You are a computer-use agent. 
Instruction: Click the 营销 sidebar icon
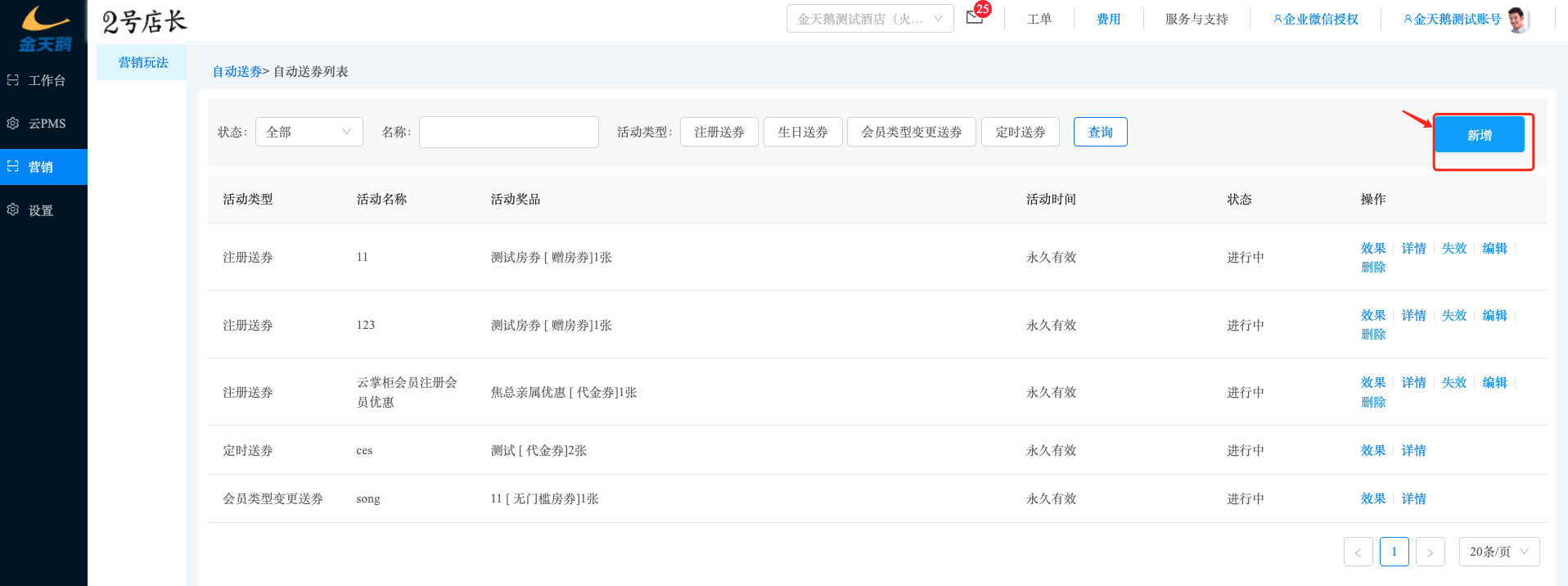point(12,167)
